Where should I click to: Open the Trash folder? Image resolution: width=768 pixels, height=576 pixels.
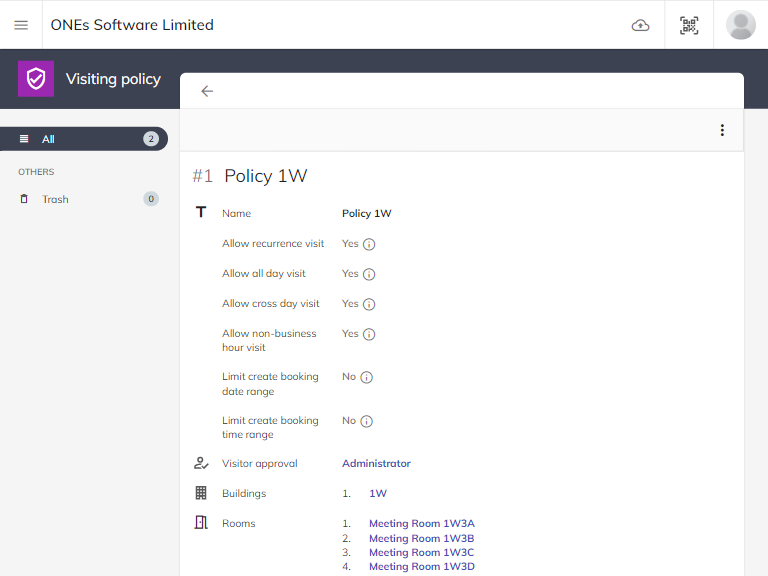click(56, 199)
